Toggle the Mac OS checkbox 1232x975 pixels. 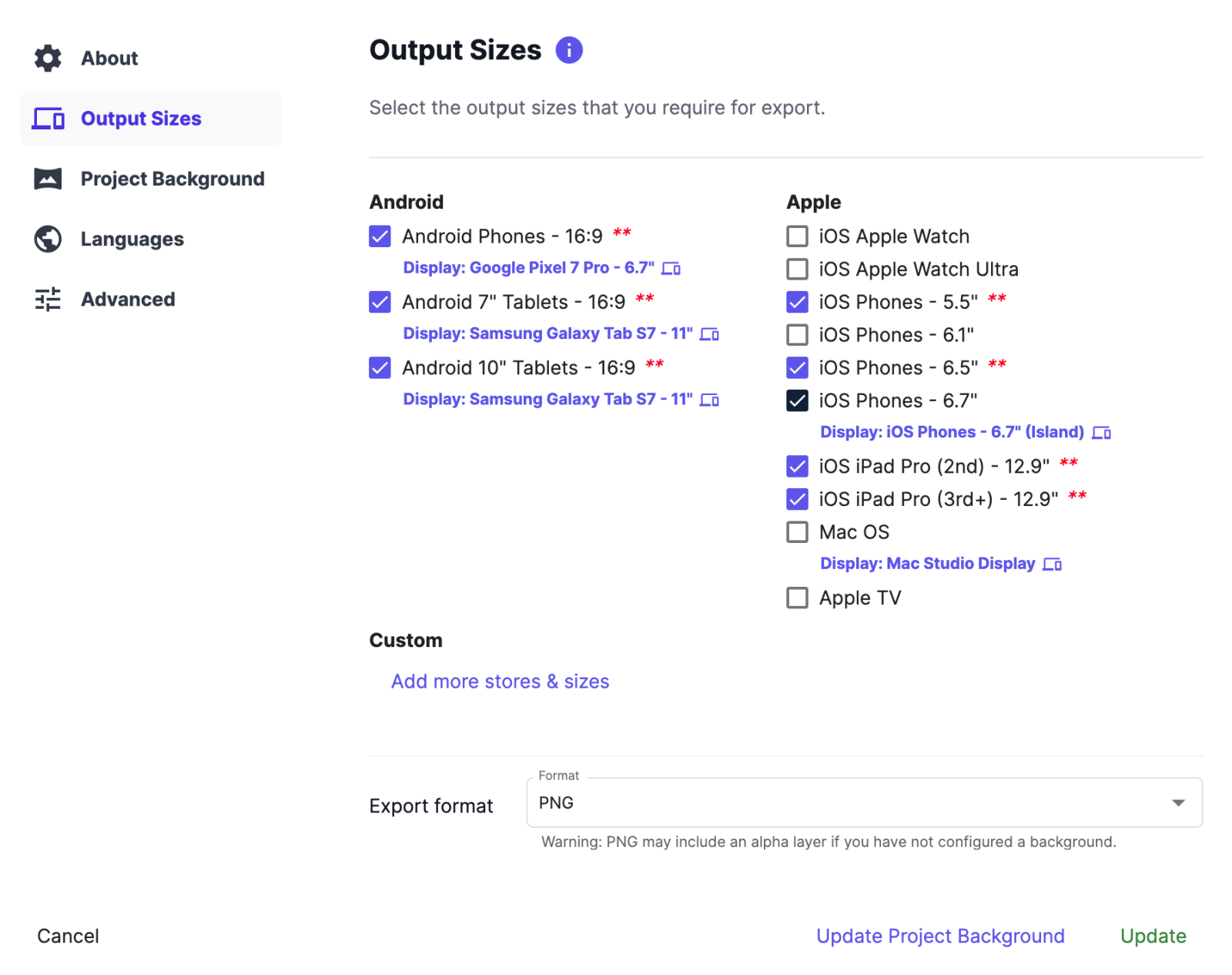click(x=797, y=532)
